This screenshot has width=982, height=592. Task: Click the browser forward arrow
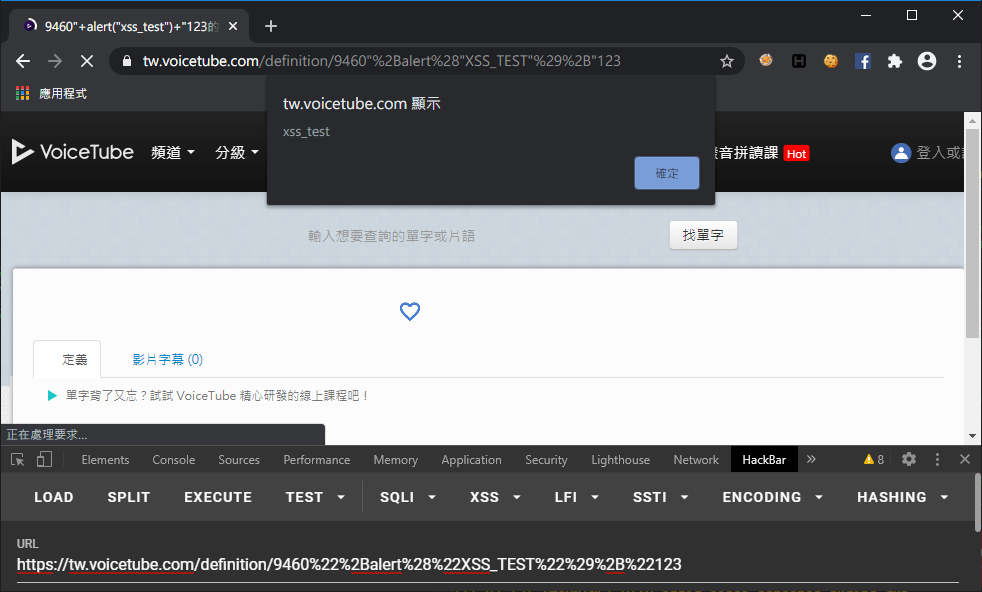pyautogui.click(x=55, y=61)
